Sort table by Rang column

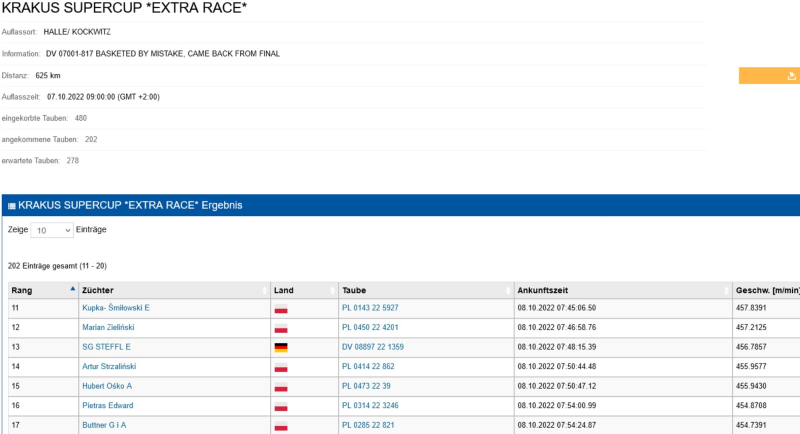40,289
